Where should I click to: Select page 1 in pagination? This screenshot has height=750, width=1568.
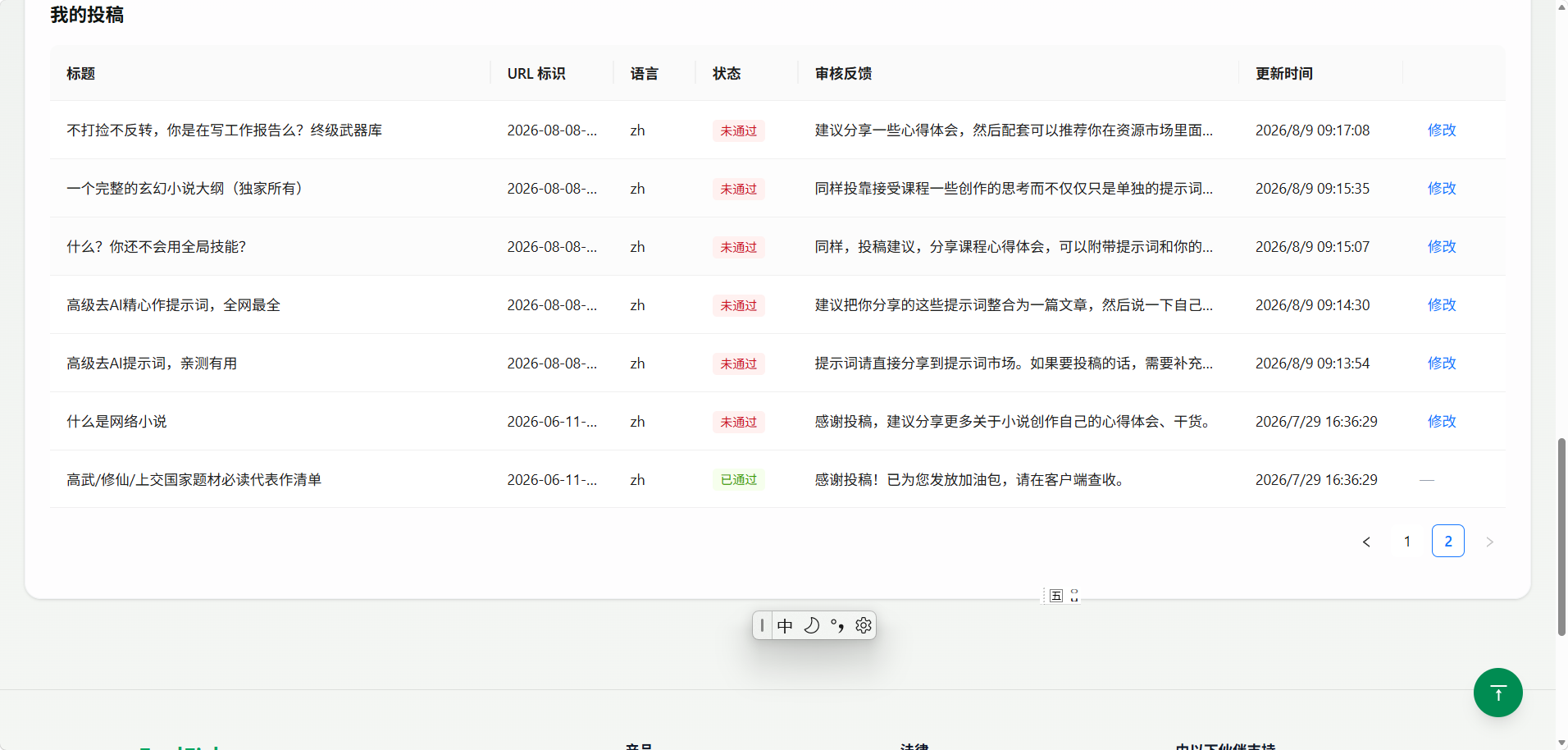pos(1407,542)
